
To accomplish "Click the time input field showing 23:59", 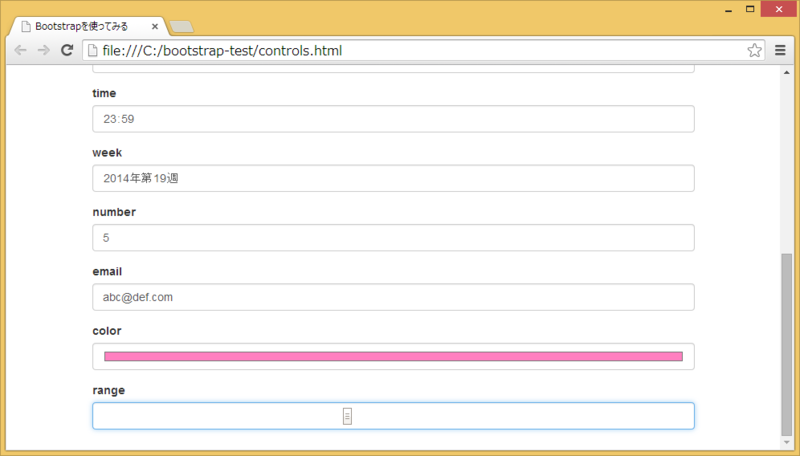I will [x=393, y=119].
